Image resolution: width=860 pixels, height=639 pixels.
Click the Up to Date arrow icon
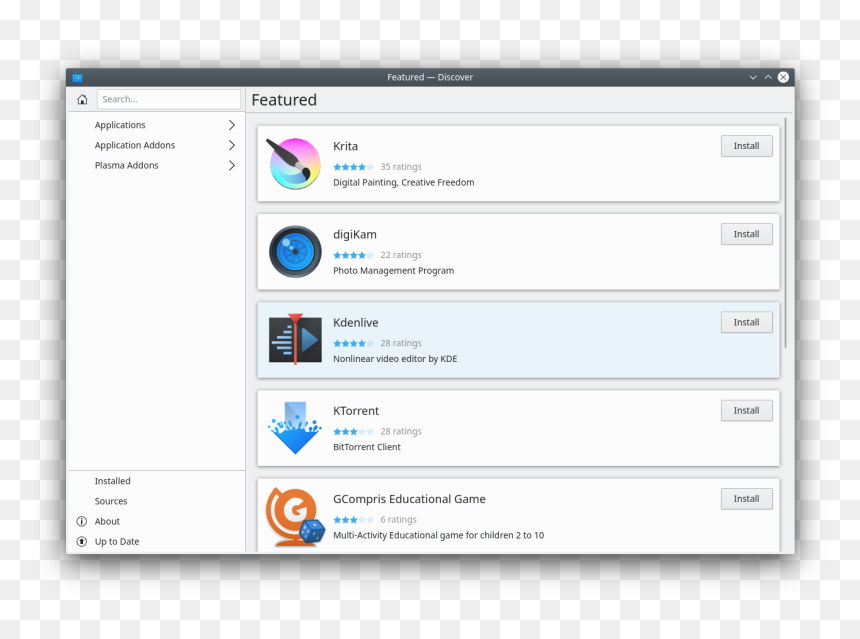click(82, 541)
